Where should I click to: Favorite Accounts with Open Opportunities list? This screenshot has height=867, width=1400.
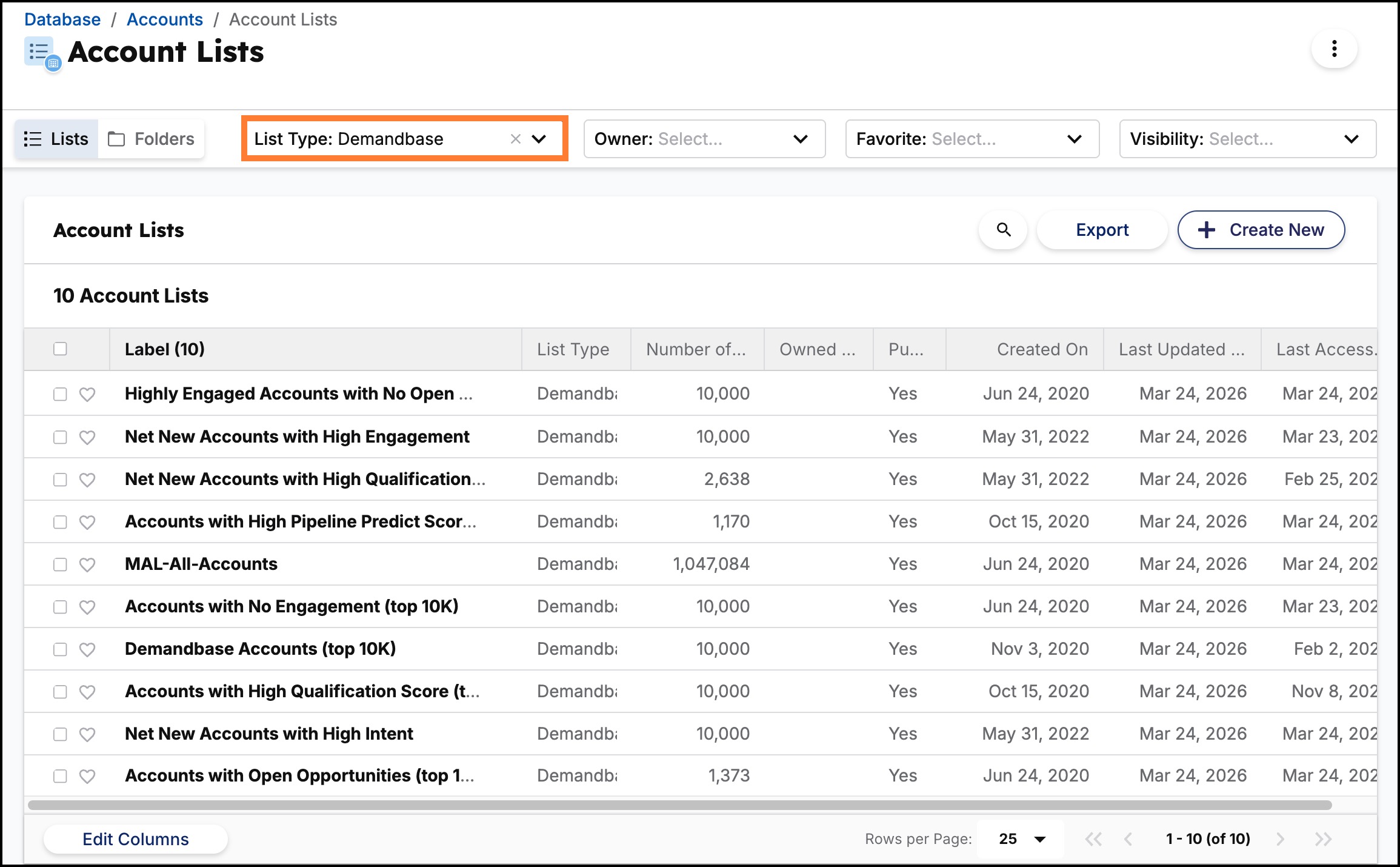click(87, 776)
